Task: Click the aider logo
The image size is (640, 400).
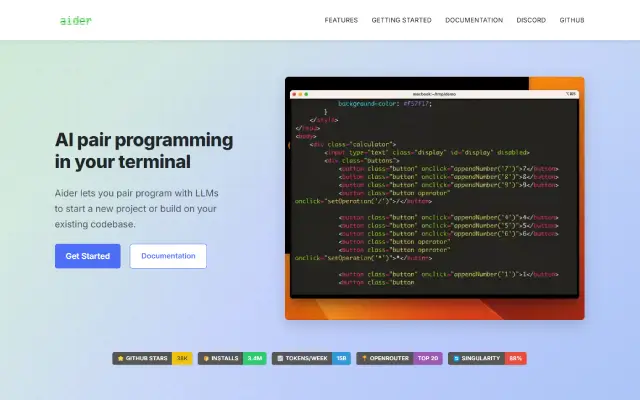Action: pyautogui.click(x=76, y=20)
